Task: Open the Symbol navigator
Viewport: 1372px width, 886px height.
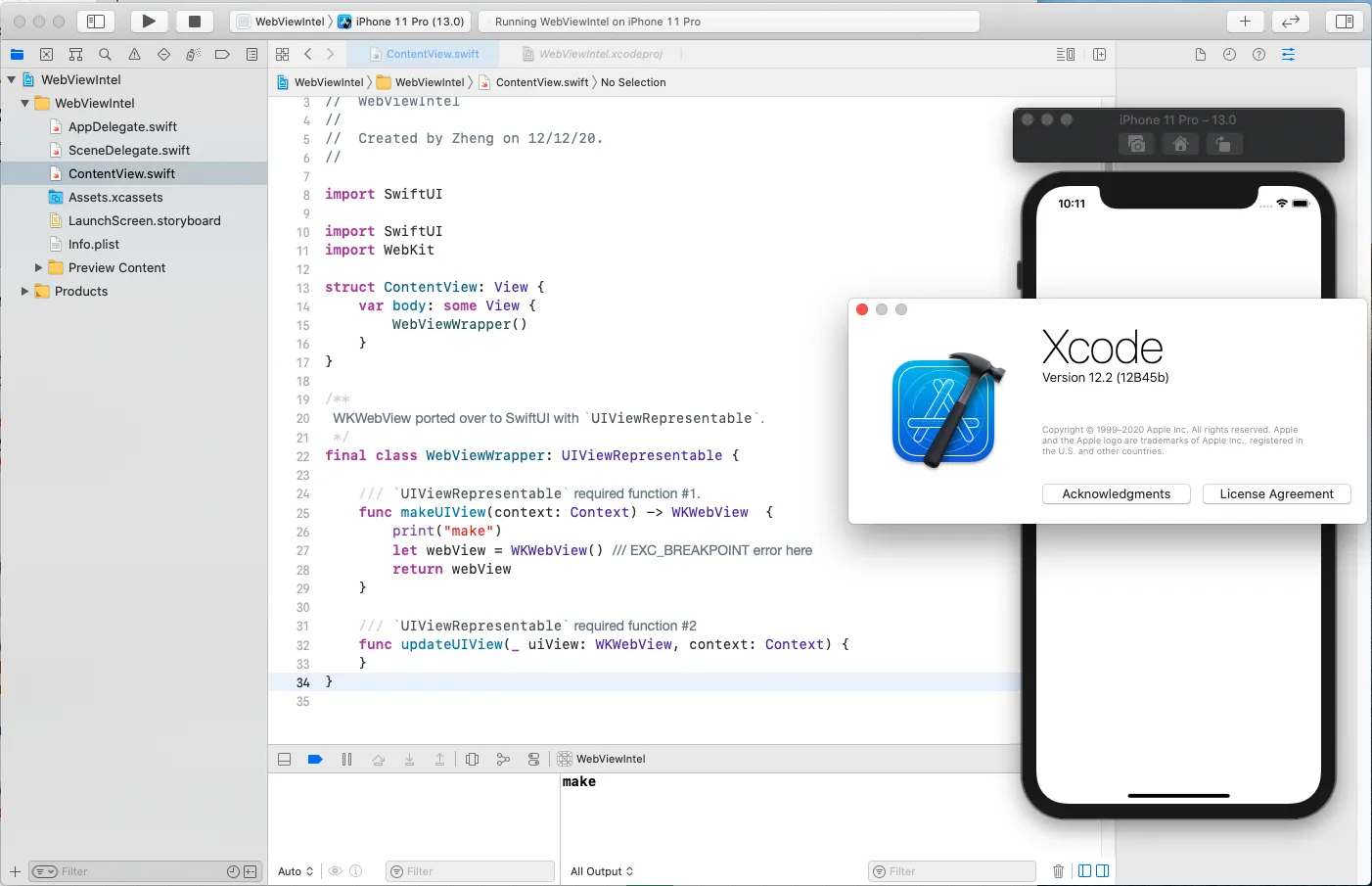Action: click(x=75, y=55)
